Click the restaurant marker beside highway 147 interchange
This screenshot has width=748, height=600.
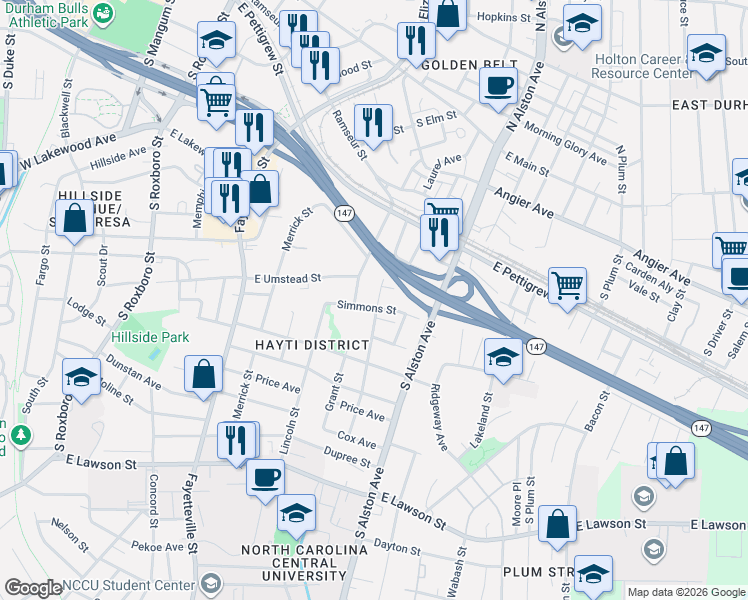(x=255, y=131)
